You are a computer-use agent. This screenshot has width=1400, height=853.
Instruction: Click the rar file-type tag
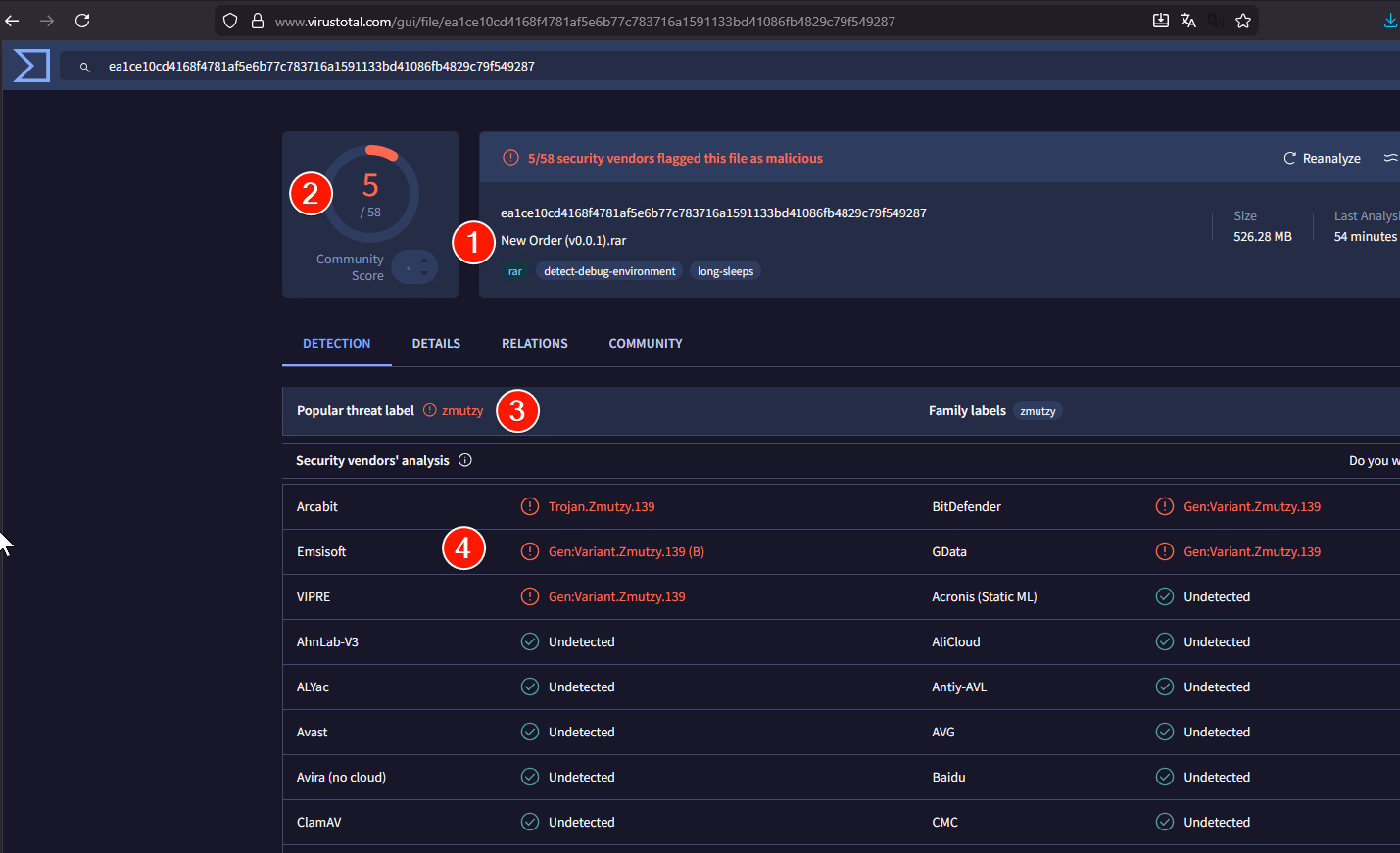click(515, 271)
